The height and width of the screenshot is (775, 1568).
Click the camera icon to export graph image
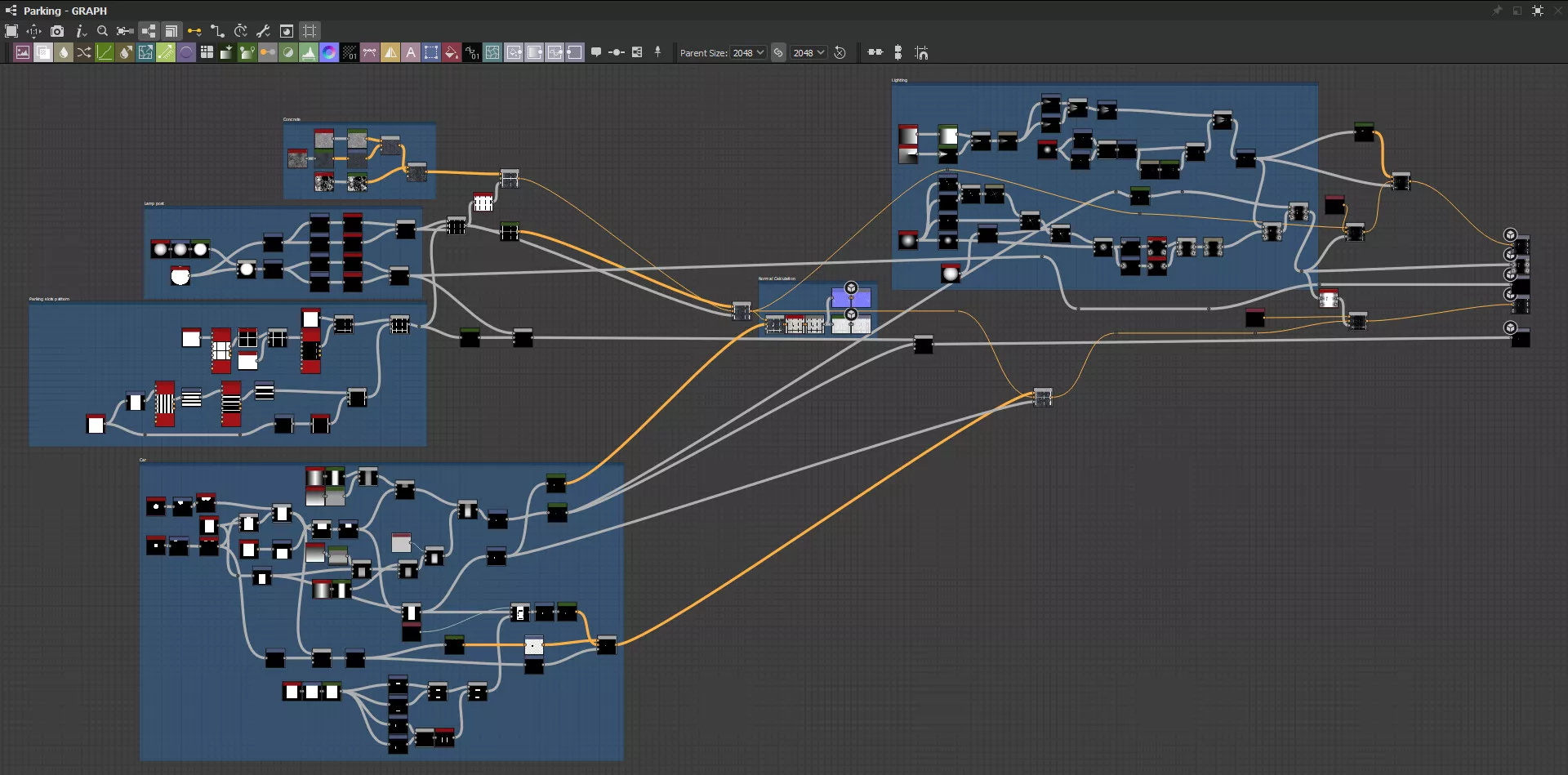(57, 31)
